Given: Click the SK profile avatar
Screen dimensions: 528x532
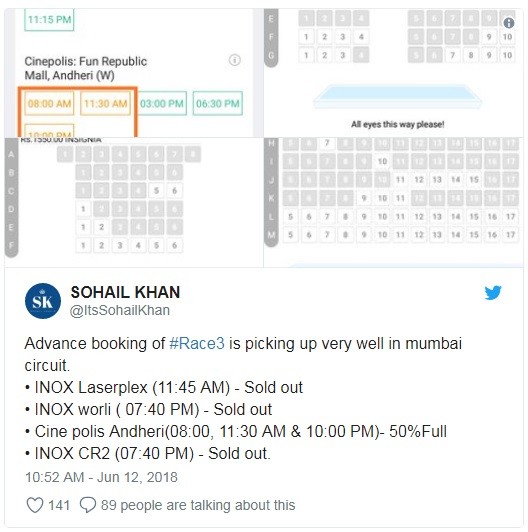Looking at the screenshot, I should 43,301.
